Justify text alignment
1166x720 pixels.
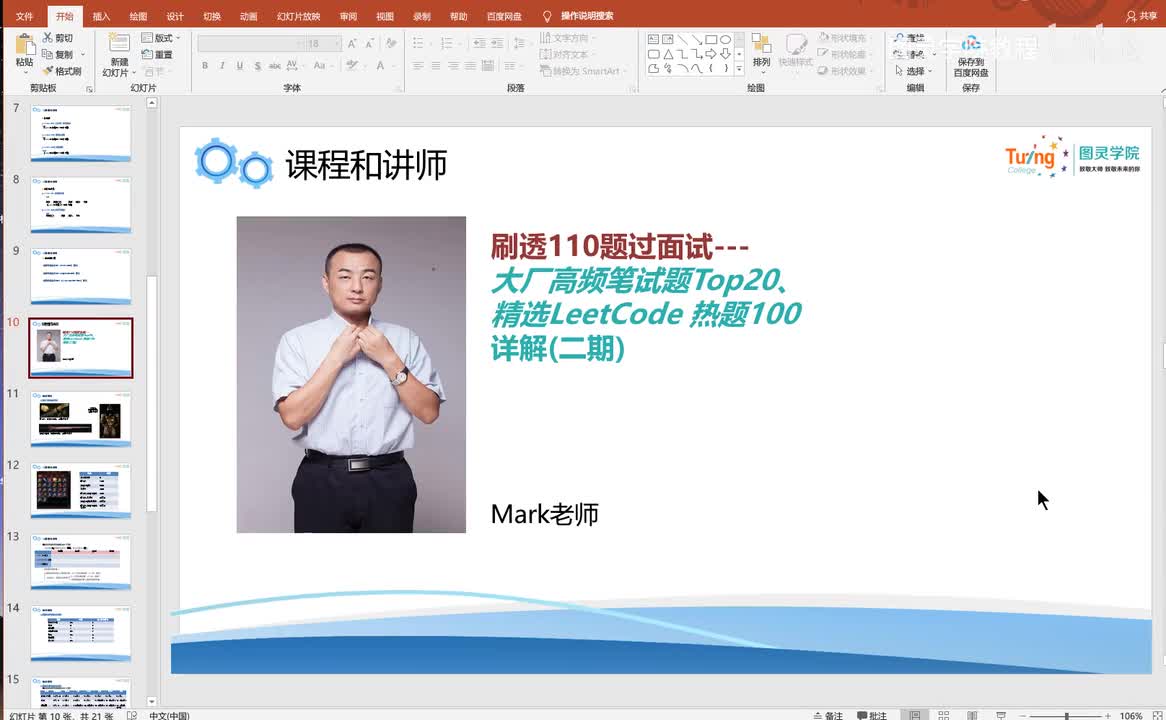click(470, 66)
